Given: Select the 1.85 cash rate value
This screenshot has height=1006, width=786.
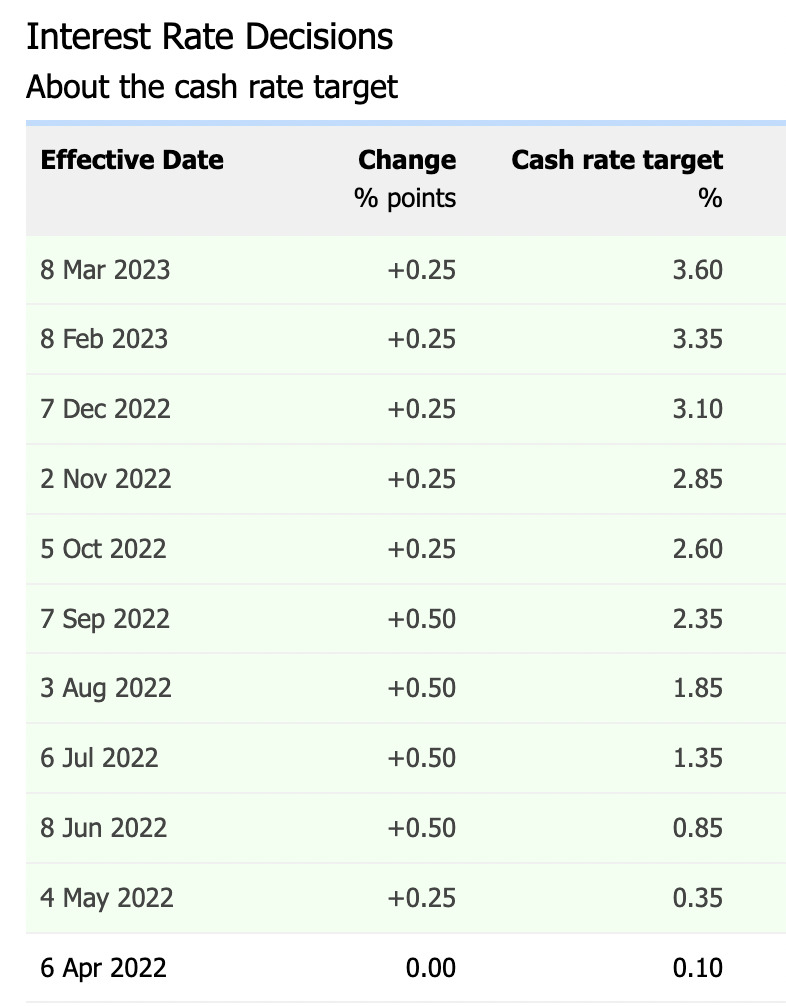Looking at the screenshot, I should (698, 688).
